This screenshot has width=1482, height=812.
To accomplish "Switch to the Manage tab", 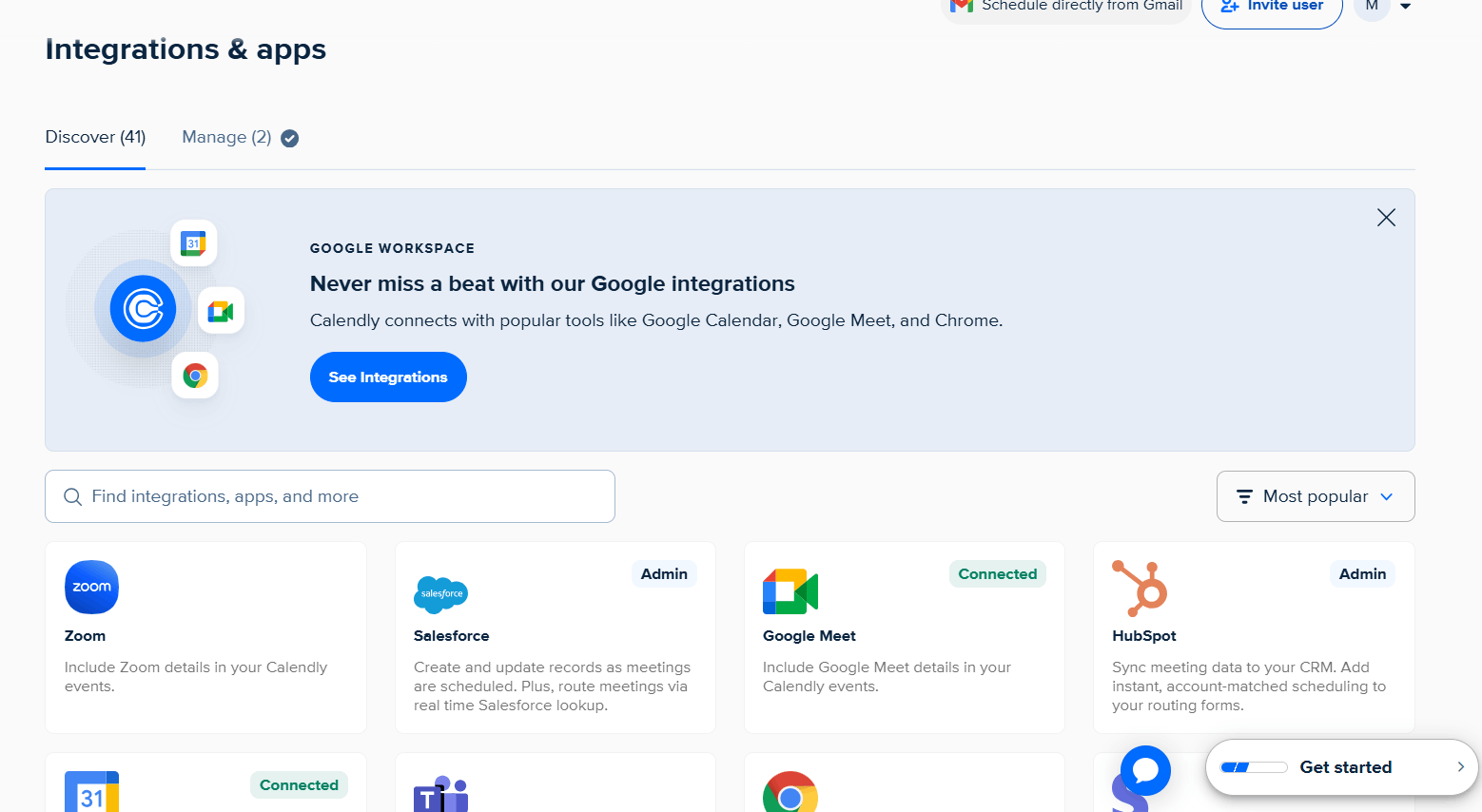I will coord(225,137).
